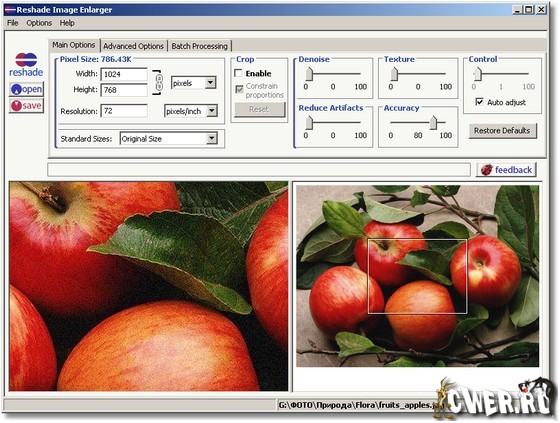The width and height of the screenshot is (560, 423).
Task: Click the Width input field
Action: tap(124, 74)
